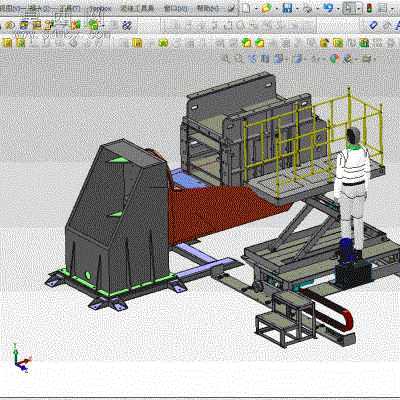The width and height of the screenshot is (400, 400).
Task: Click the Apply Scene icon
Action: click(x=347, y=59)
